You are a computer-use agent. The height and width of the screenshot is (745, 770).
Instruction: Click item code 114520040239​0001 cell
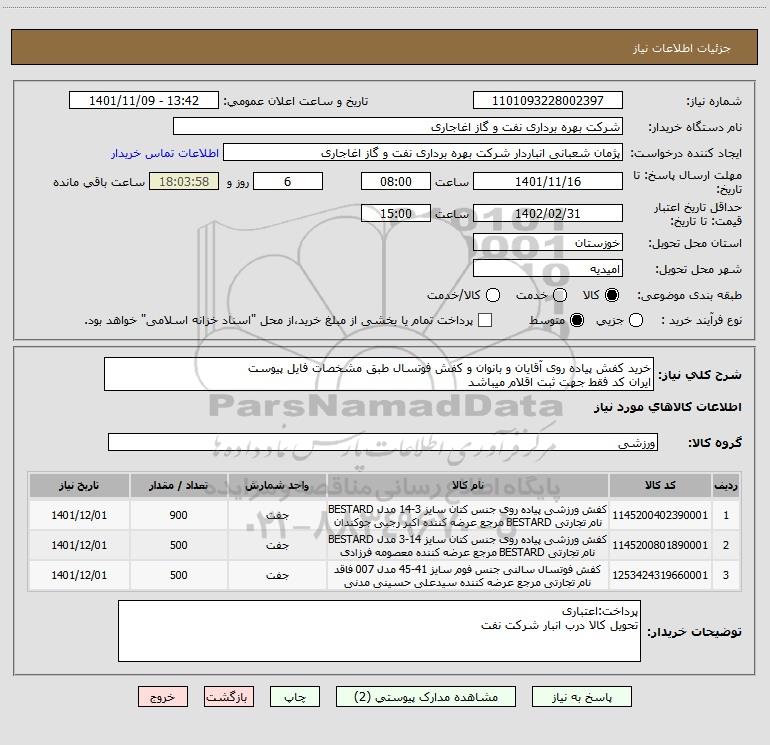(660, 515)
